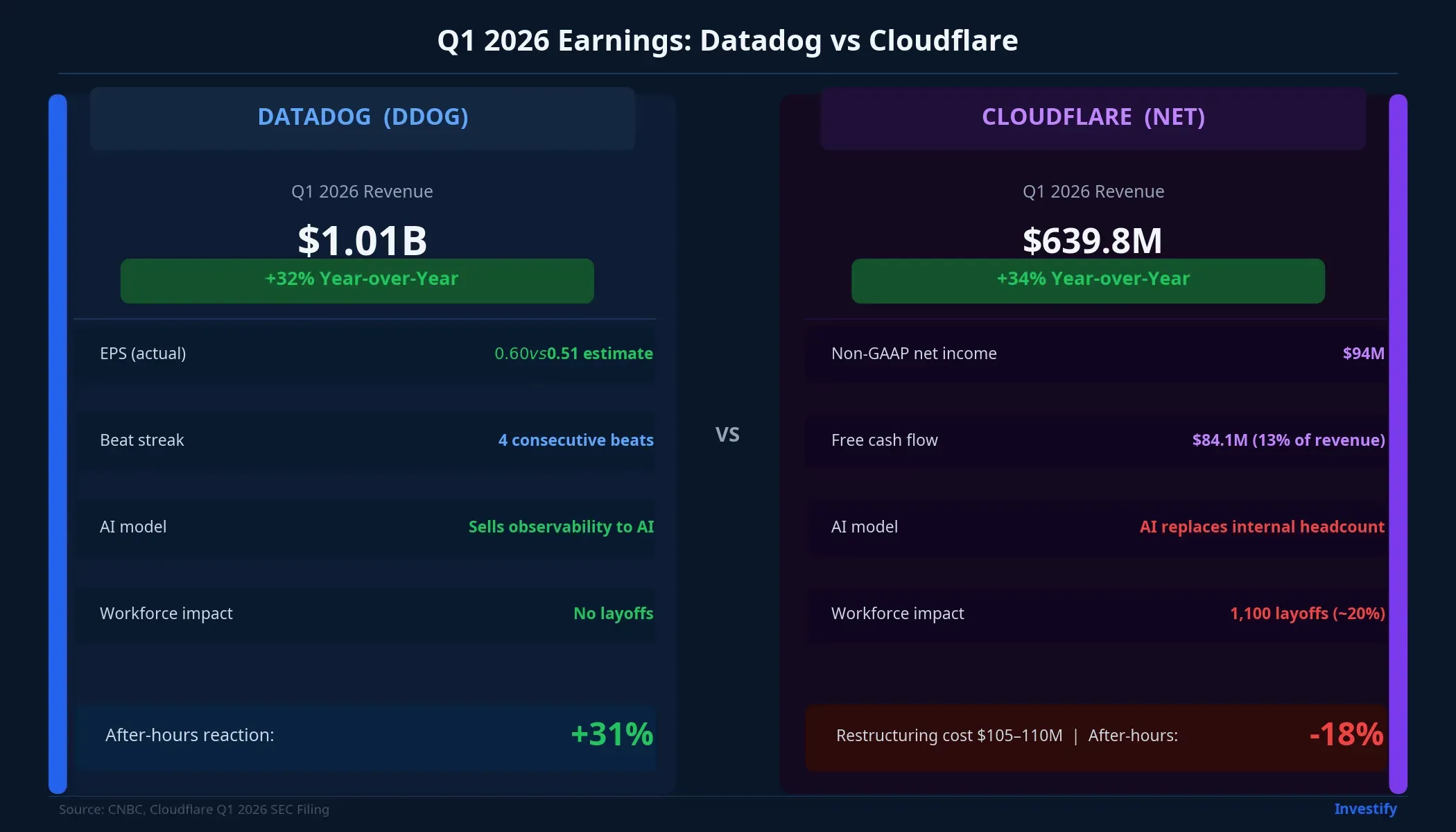Click 'Non-GAAP net income' label

tap(914, 354)
